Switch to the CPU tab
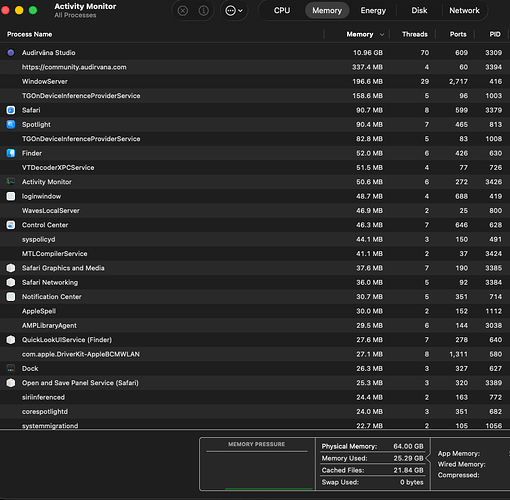510x500 pixels. [x=282, y=11]
